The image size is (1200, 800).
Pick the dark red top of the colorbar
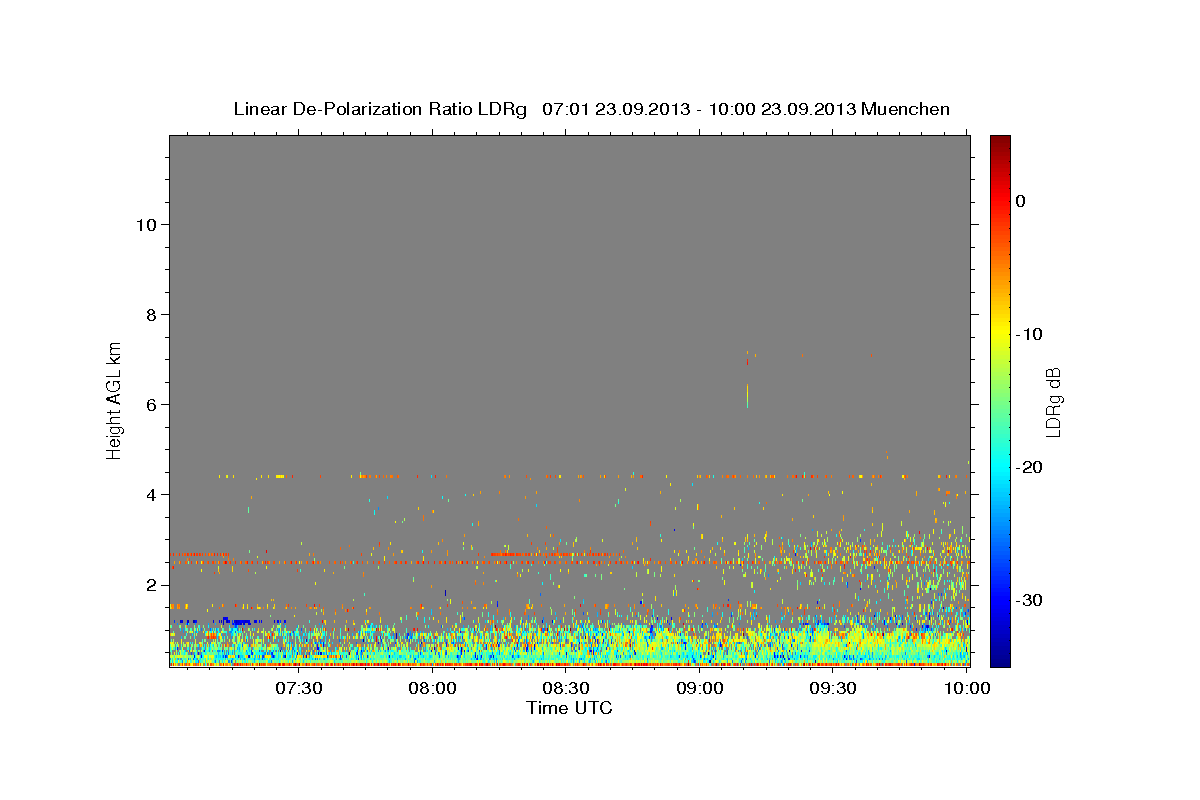(x=1000, y=142)
